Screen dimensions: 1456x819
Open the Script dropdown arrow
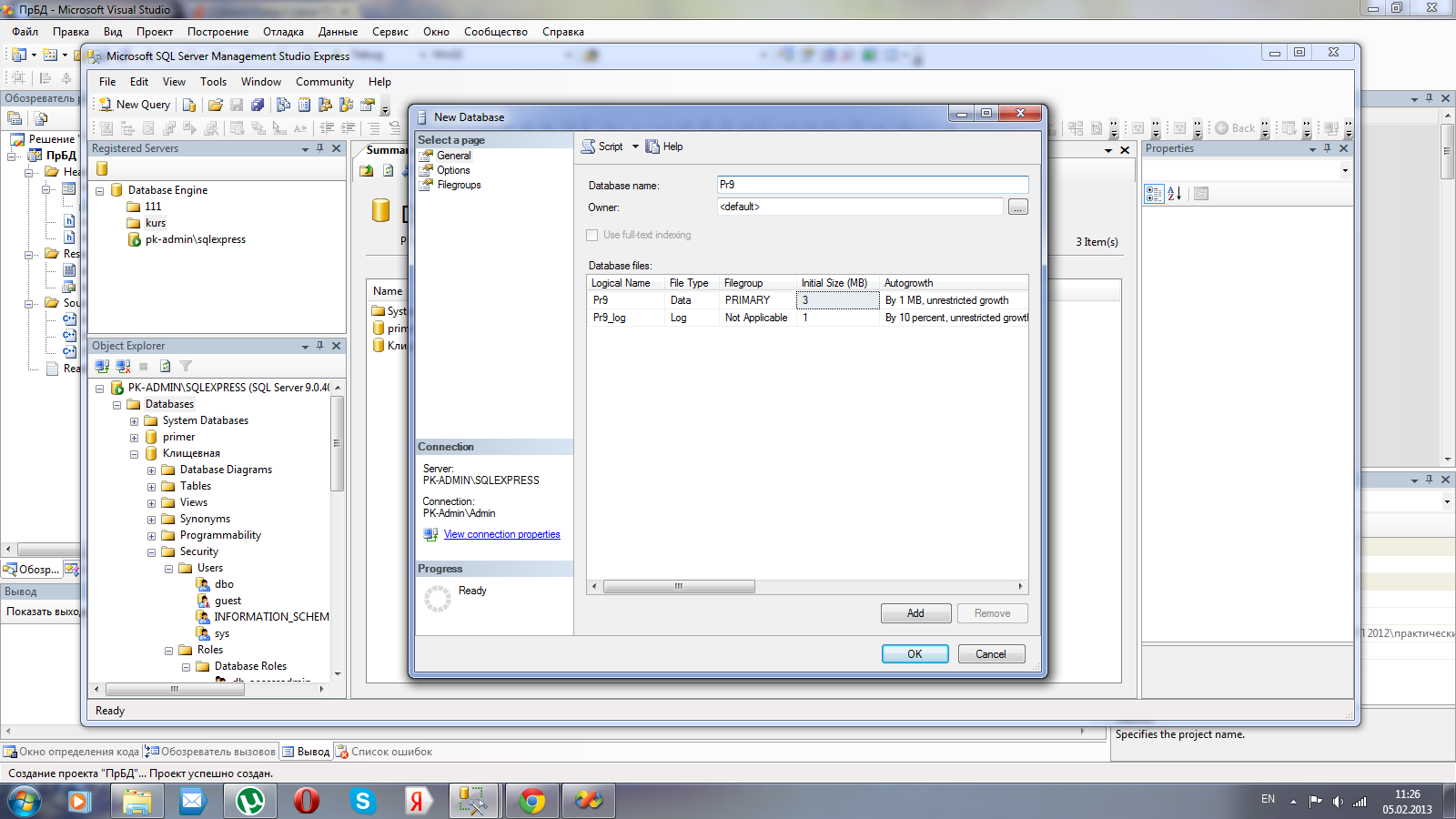(635, 147)
